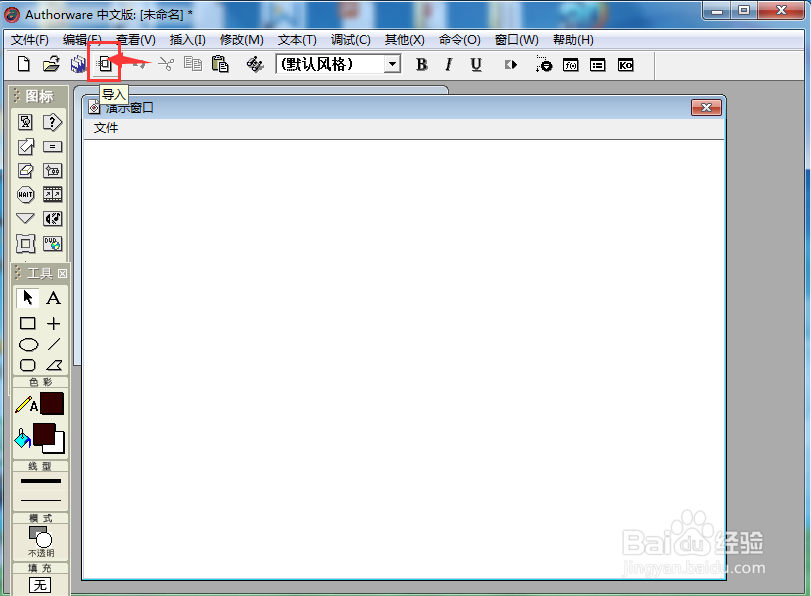Select the Text tool
Image resolution: width=811 pixels, height=596 pixels.
tap(53, 298)
